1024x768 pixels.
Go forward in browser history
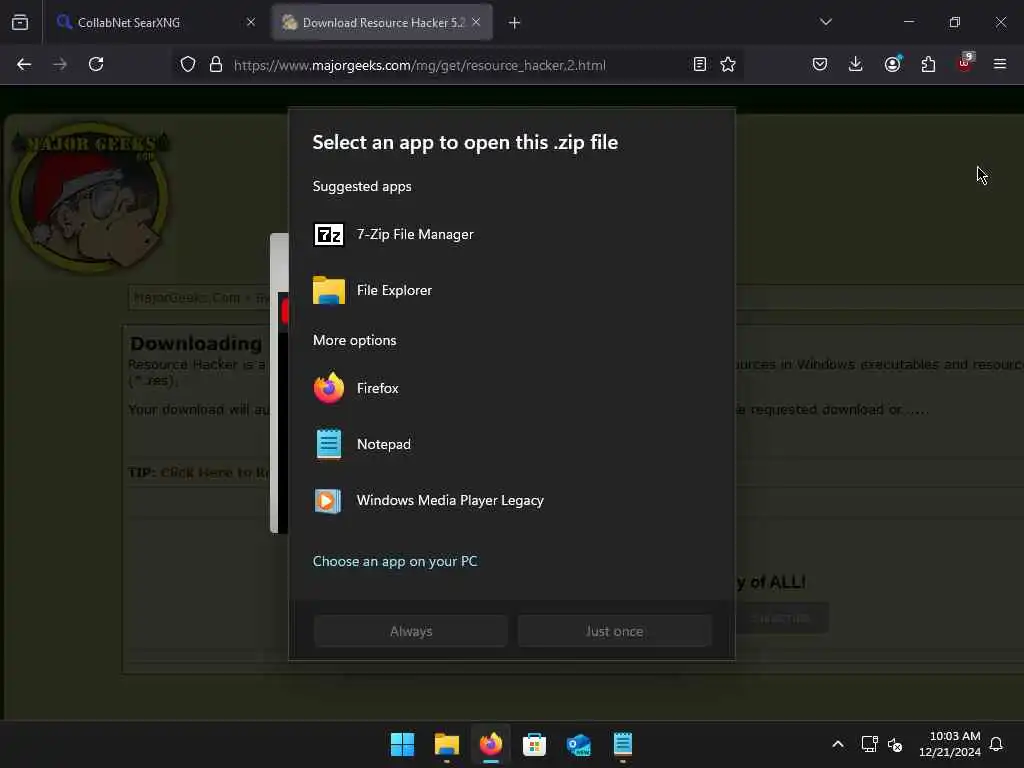pyautogui.click(x=60, y=64)
